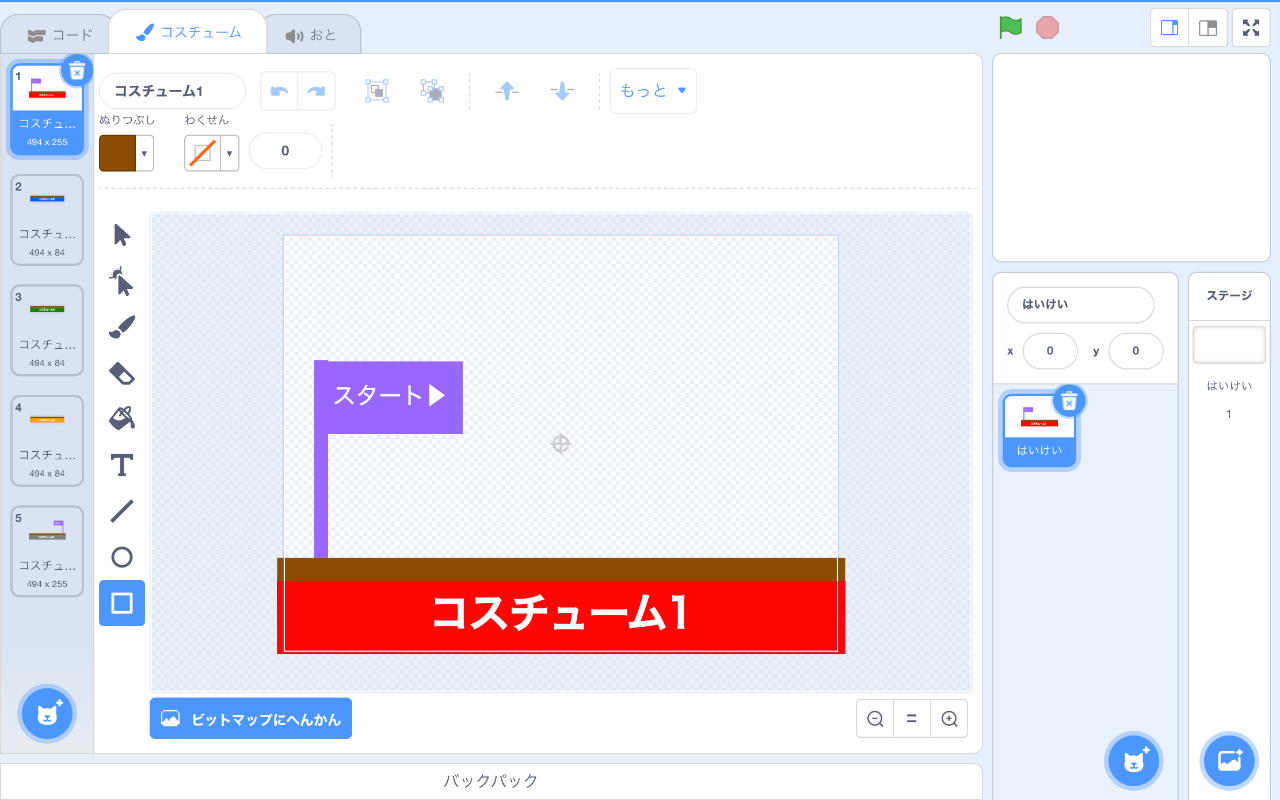Activate the Select arrow tool
This screenshot has height=800, width=1280.
tap(121, 235)
